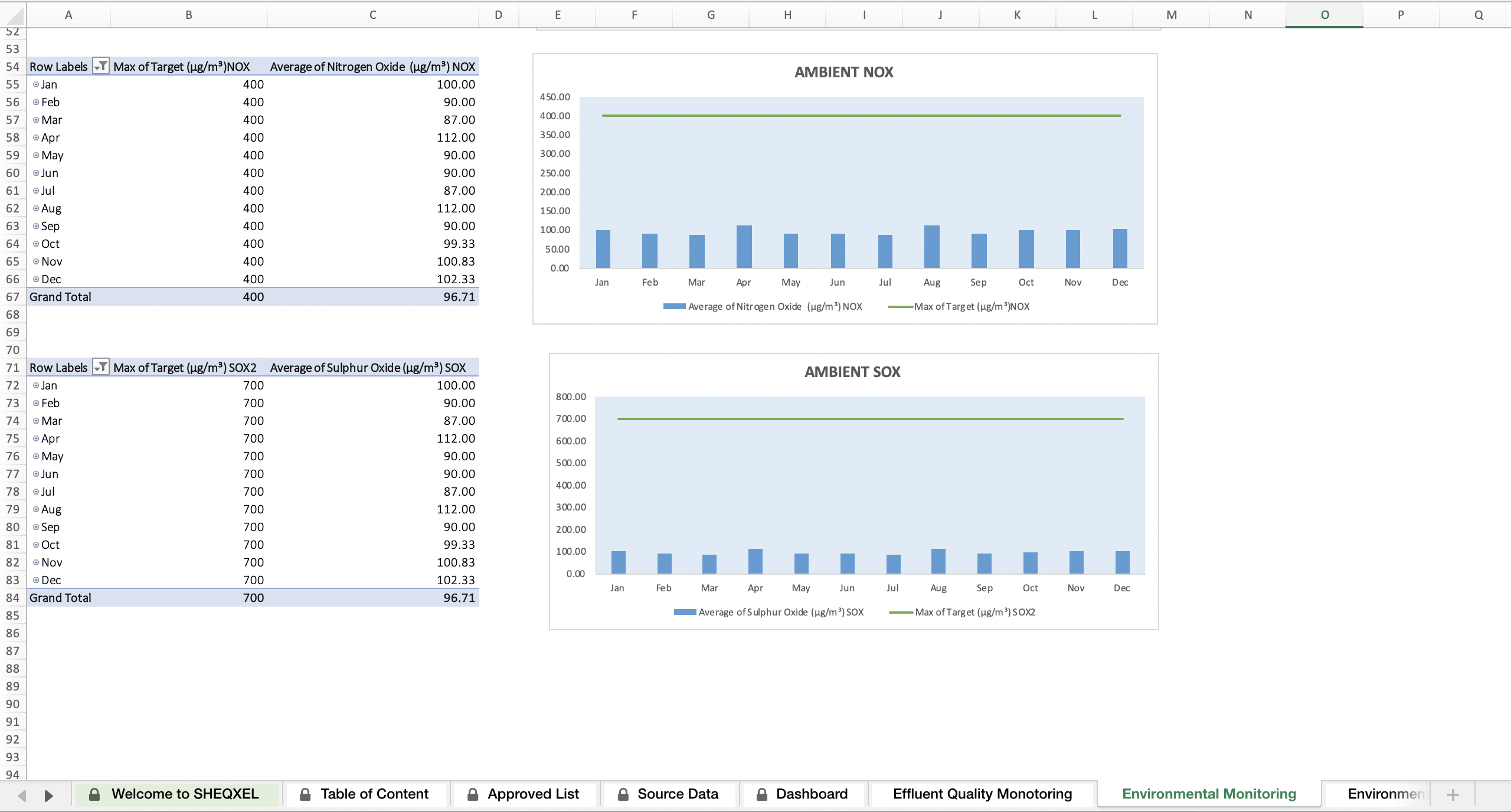The height and width of the screenshot is (812, 1511).
Task: Click header Average of Nitrogen Oxide NOX
Action: click(373, 67)
